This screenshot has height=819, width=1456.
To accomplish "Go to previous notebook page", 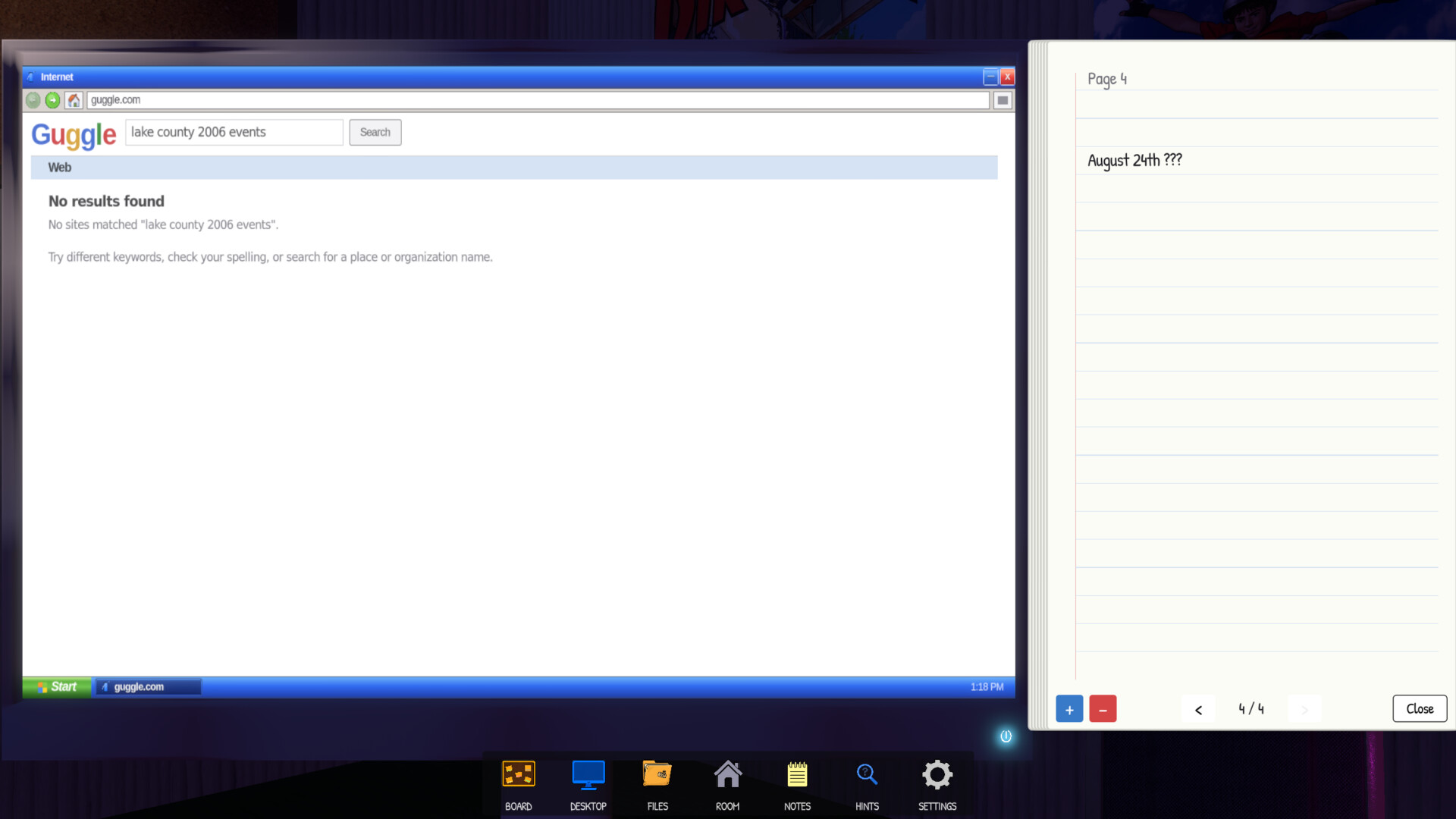I will click(1198, 710).
